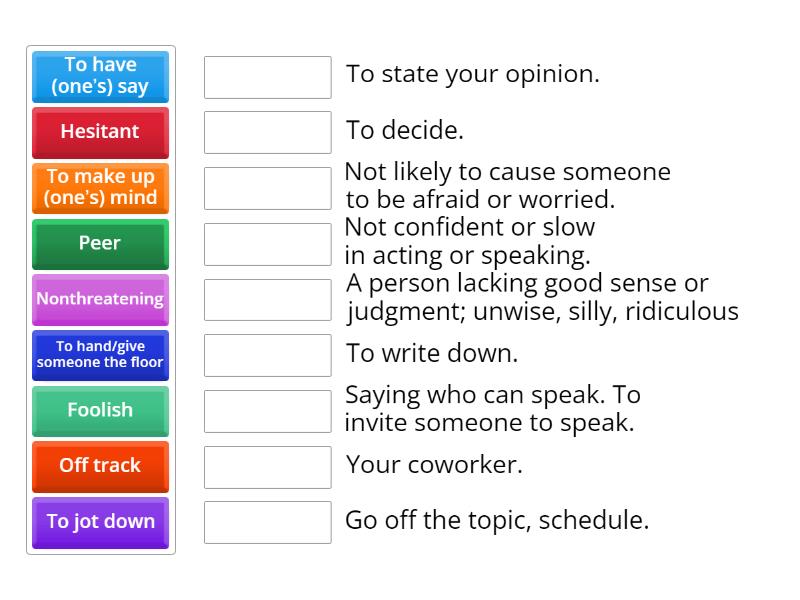Select the box beside 'Not likely to cause someone'
Screen dimensions: 800x600
[x=267, y=188]
